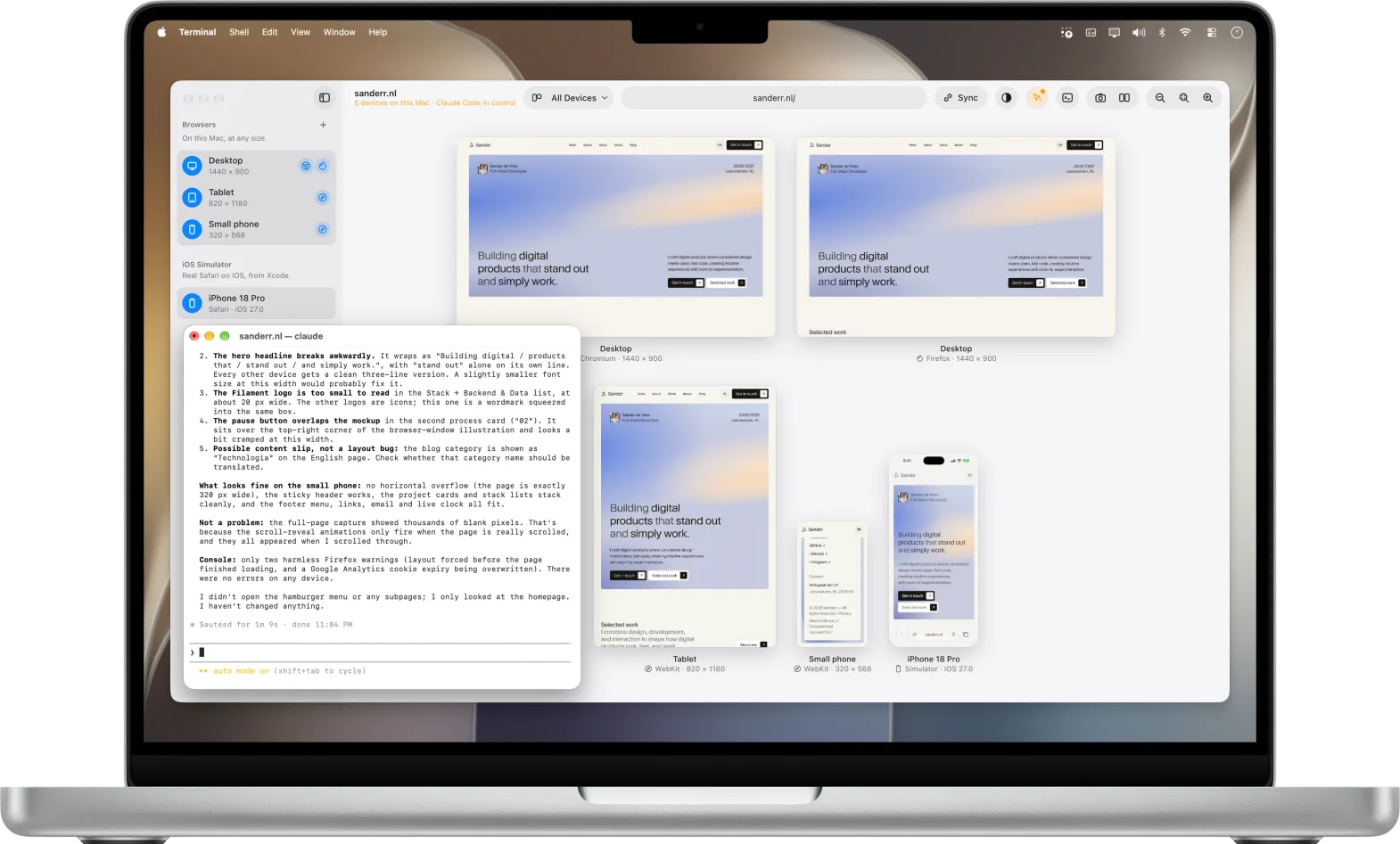This screenshot has width=1400, height=844.
Task: Open the terminal console icon
Action: [x=1067, y=98]
